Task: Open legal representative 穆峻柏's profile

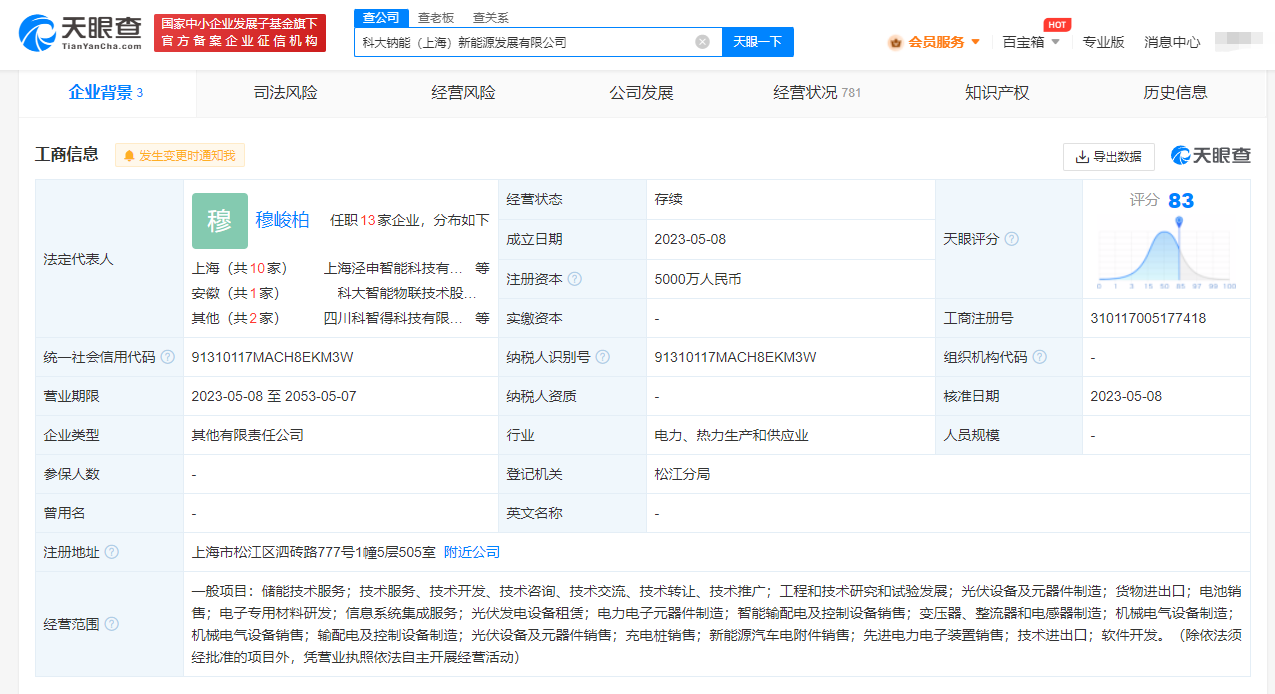Action: tap(283, 221)
